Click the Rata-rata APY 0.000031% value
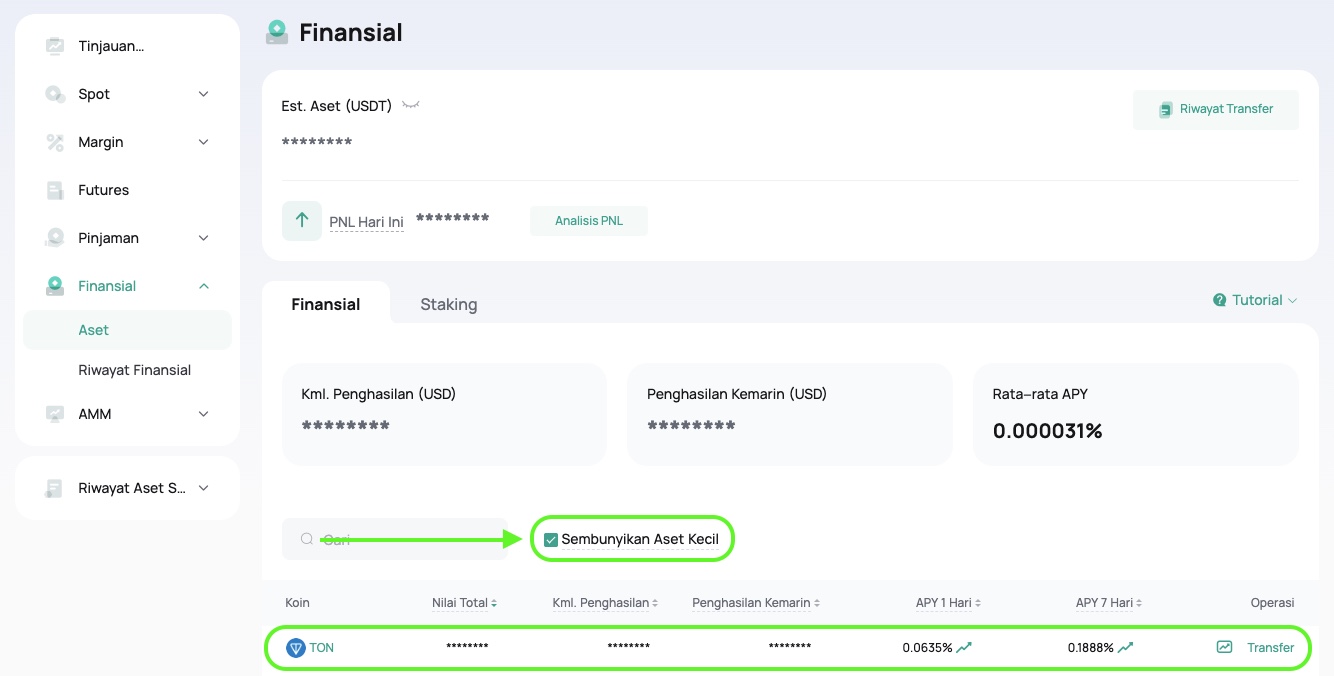1334x676 pixels. click(1047, 432)
